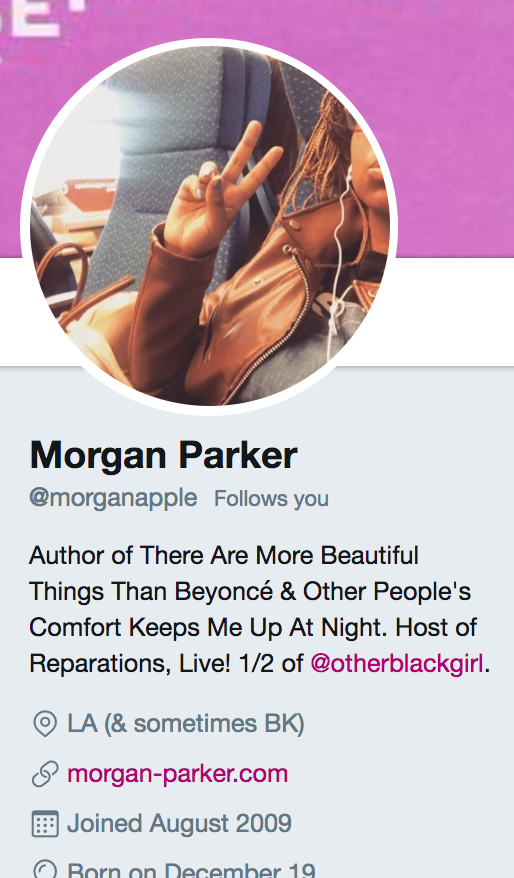The image size is (514, 878).
Task: Open Morgan Parker's circular profile photo
Action: pyautogui.click(x=209, y=227)
